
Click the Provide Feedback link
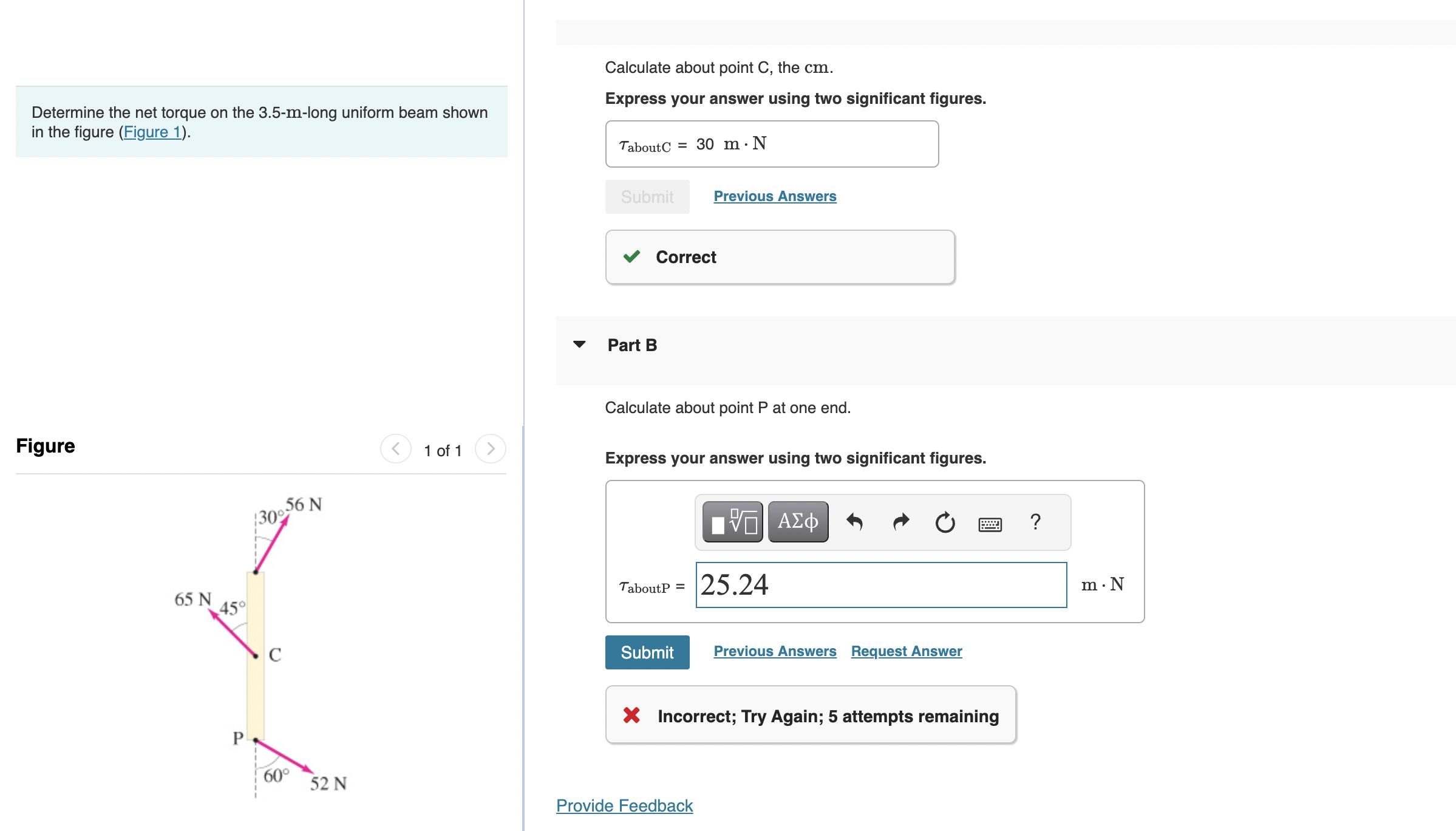(x=624, y=805)
